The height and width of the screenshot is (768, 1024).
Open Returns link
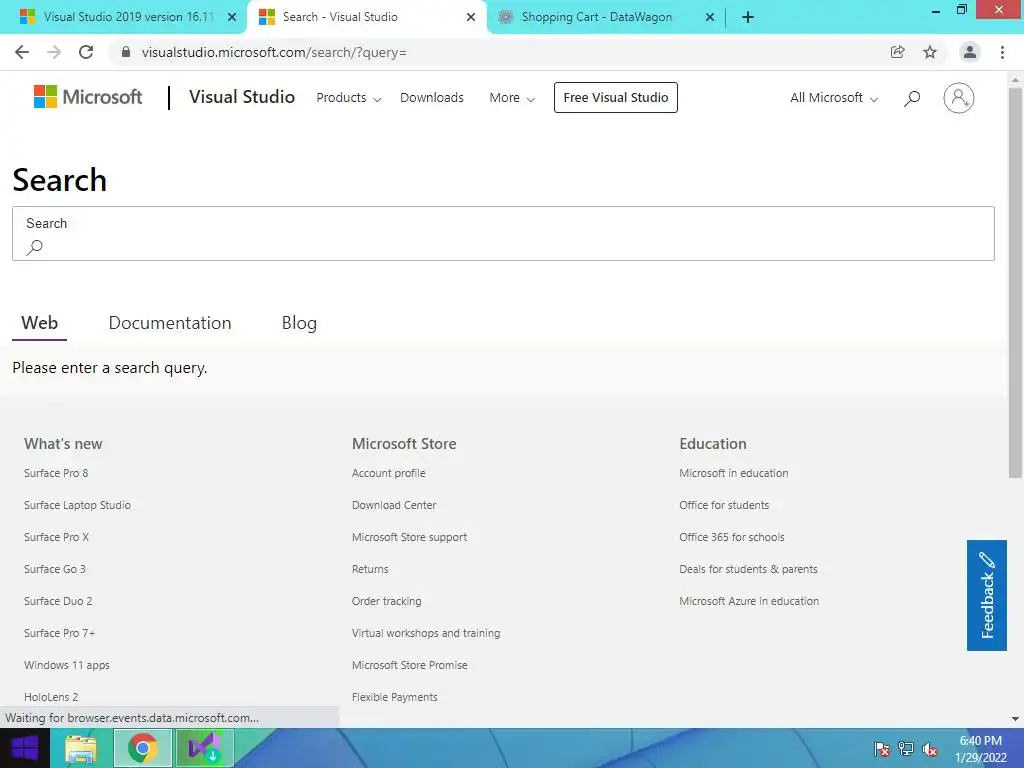coord(370,569)
